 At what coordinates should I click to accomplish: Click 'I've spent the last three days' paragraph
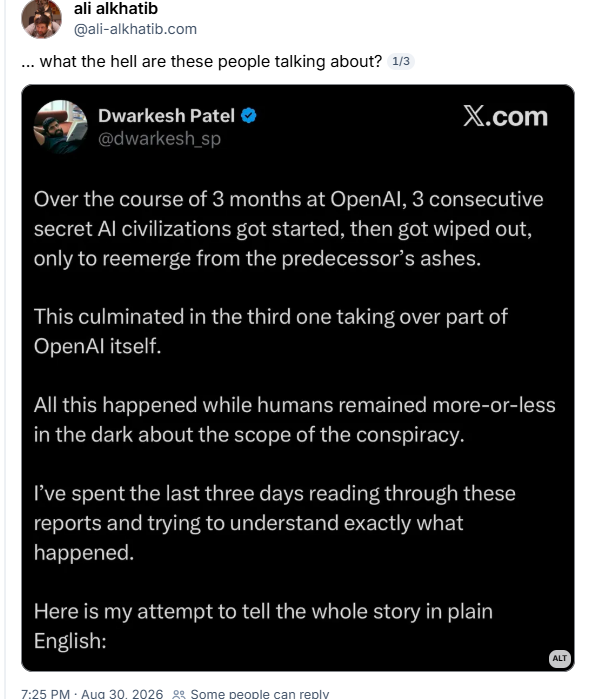pos(275,523)
